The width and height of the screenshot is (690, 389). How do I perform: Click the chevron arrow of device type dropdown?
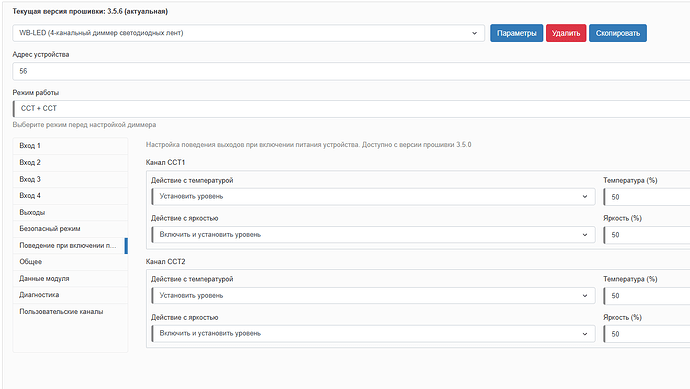click(x=474, y=33)
